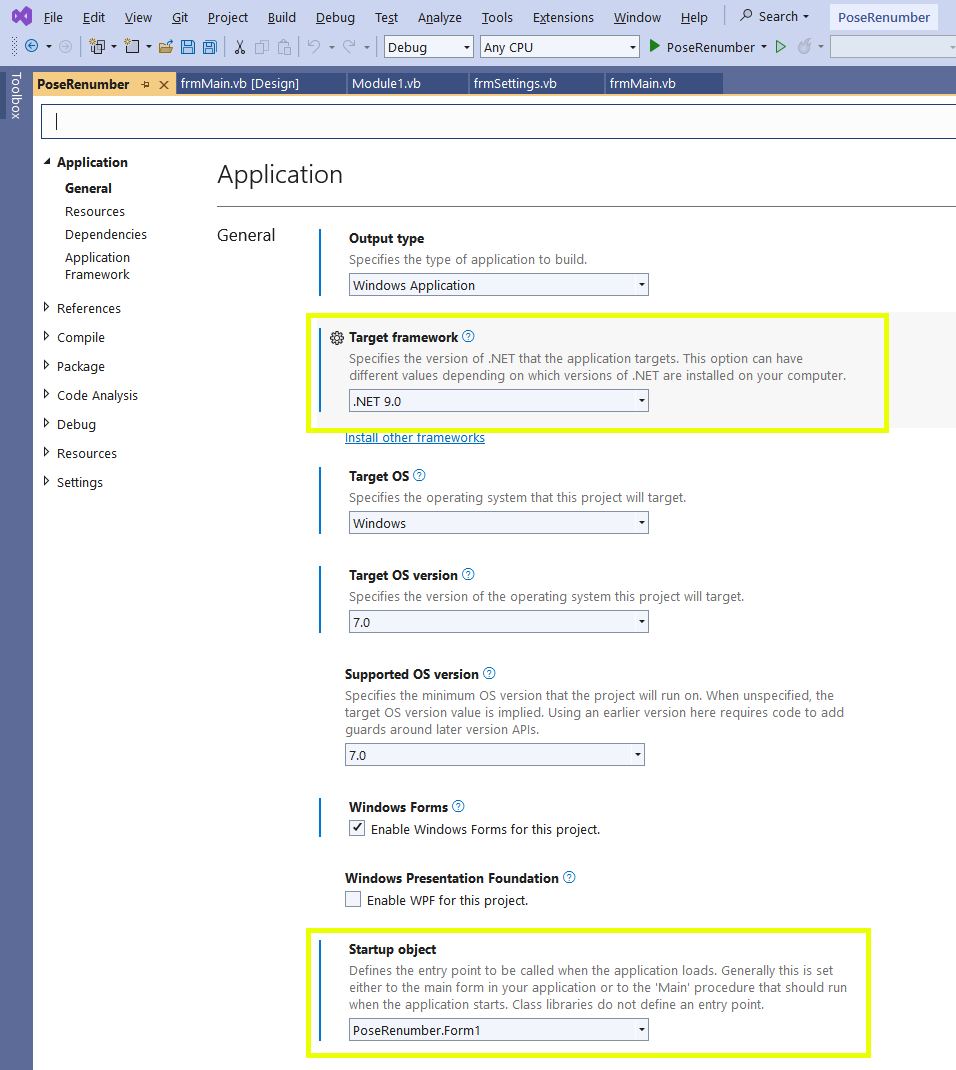Open the Supported OS version dropdown
This screenshot has width=956, height=1070.
pyautogui.click(x=495, y=755)
